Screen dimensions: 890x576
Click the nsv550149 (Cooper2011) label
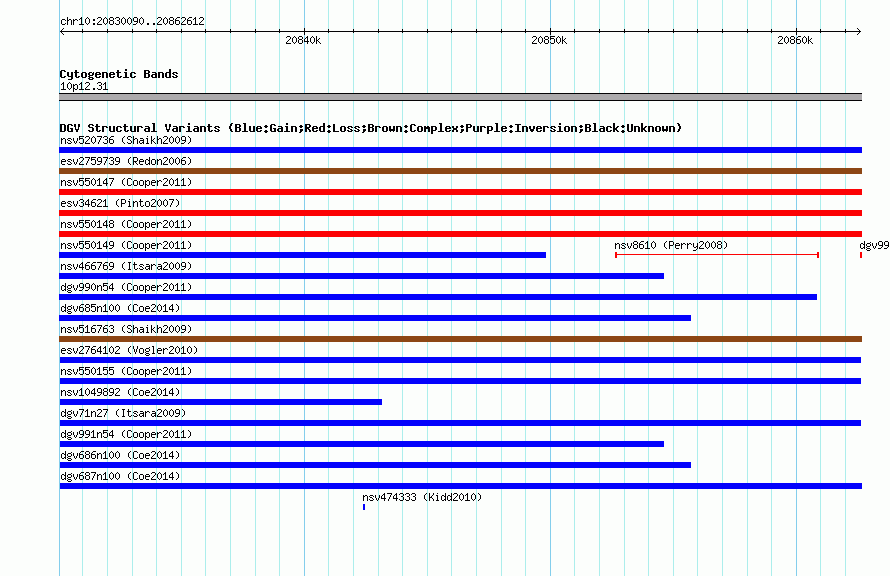click(x=126, y=245)
